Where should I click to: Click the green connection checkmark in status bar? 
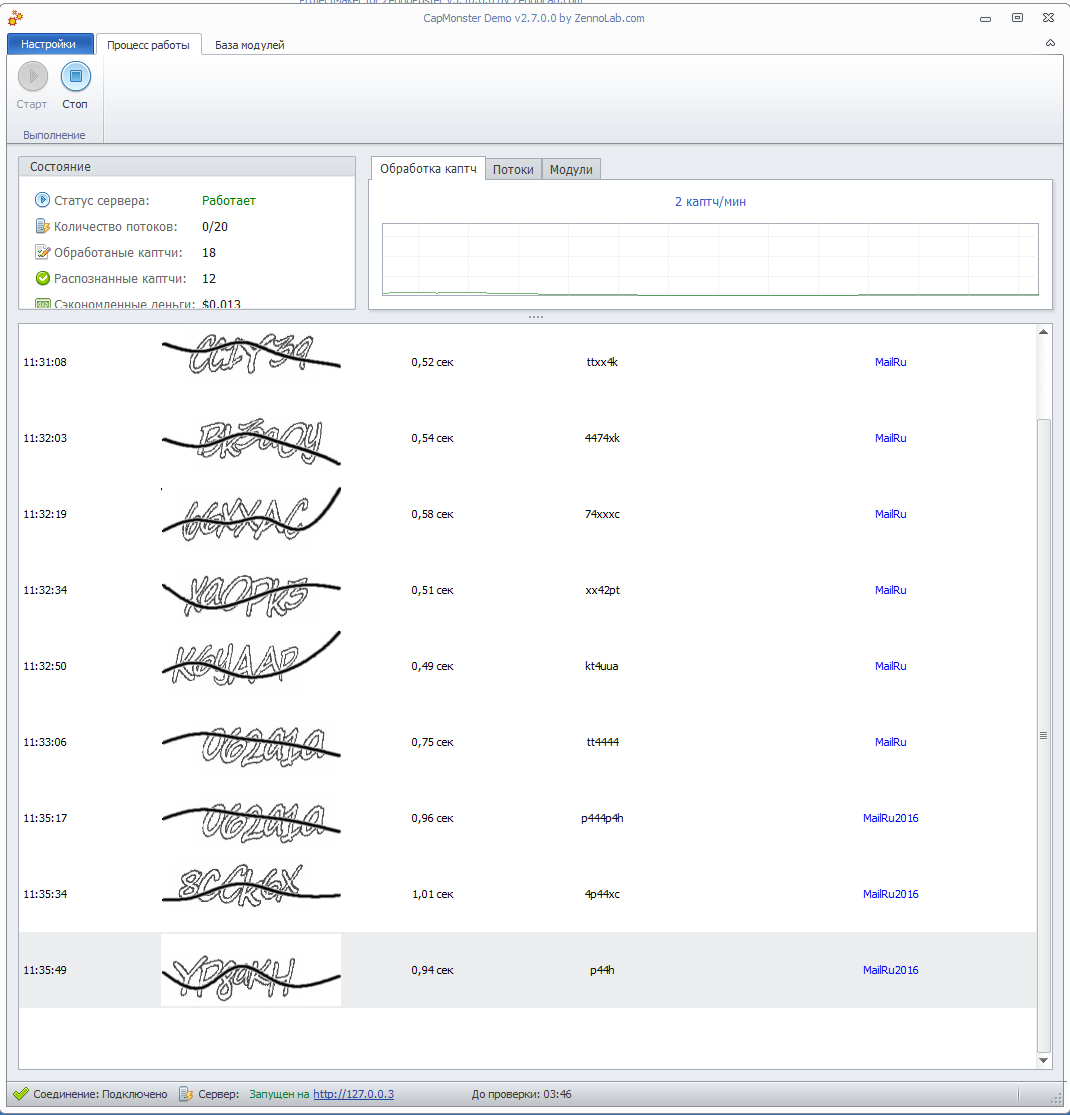21,1094
